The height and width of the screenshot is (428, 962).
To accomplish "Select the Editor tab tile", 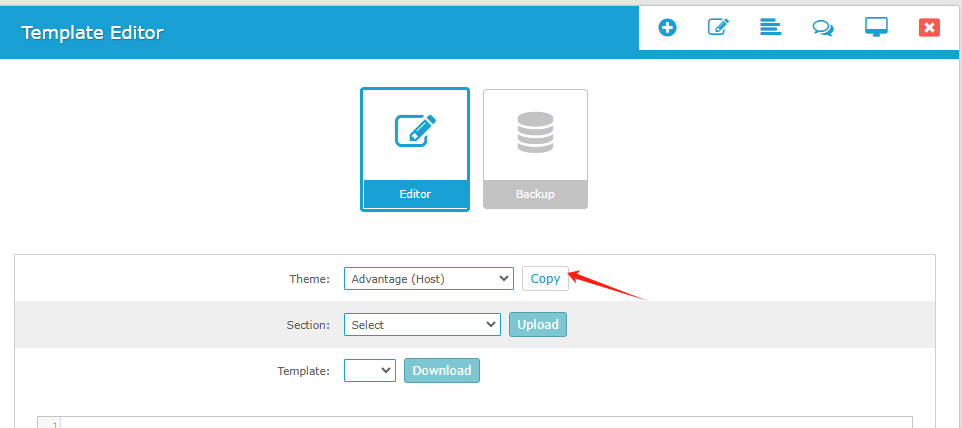I will [415, 150].
